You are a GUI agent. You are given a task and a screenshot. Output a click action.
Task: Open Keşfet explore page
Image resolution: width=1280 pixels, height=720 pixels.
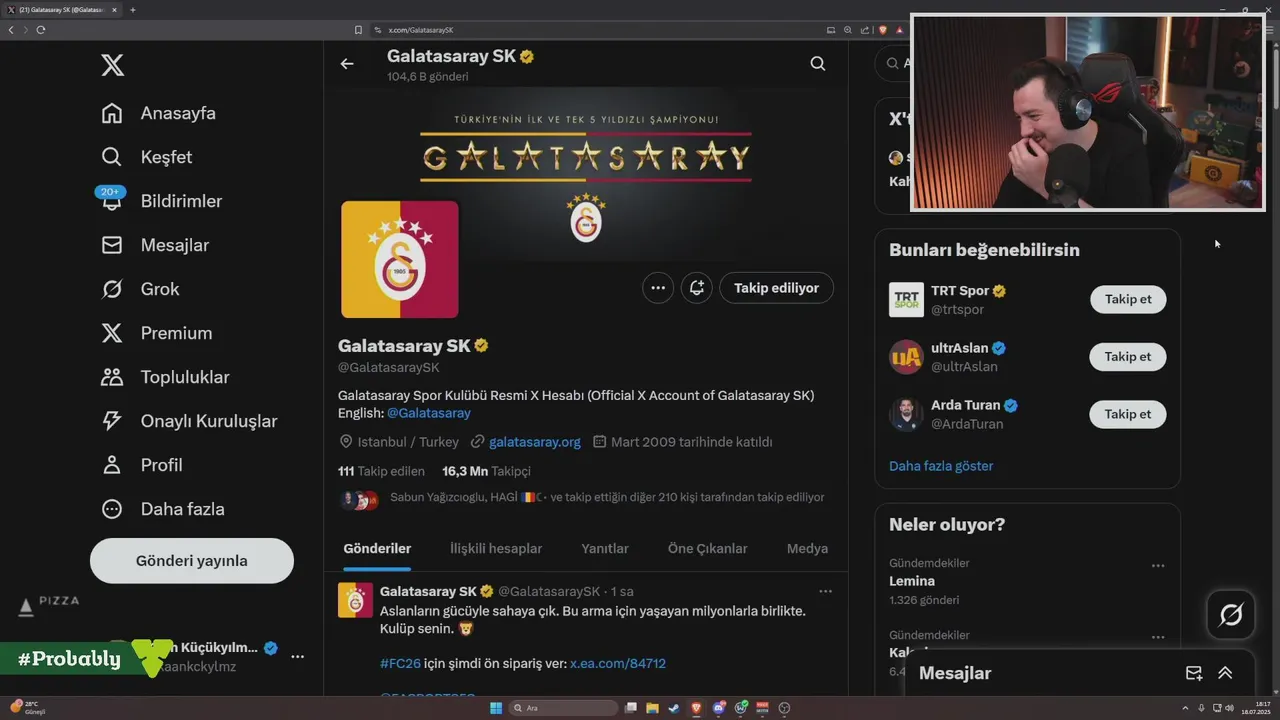(146, 157)
